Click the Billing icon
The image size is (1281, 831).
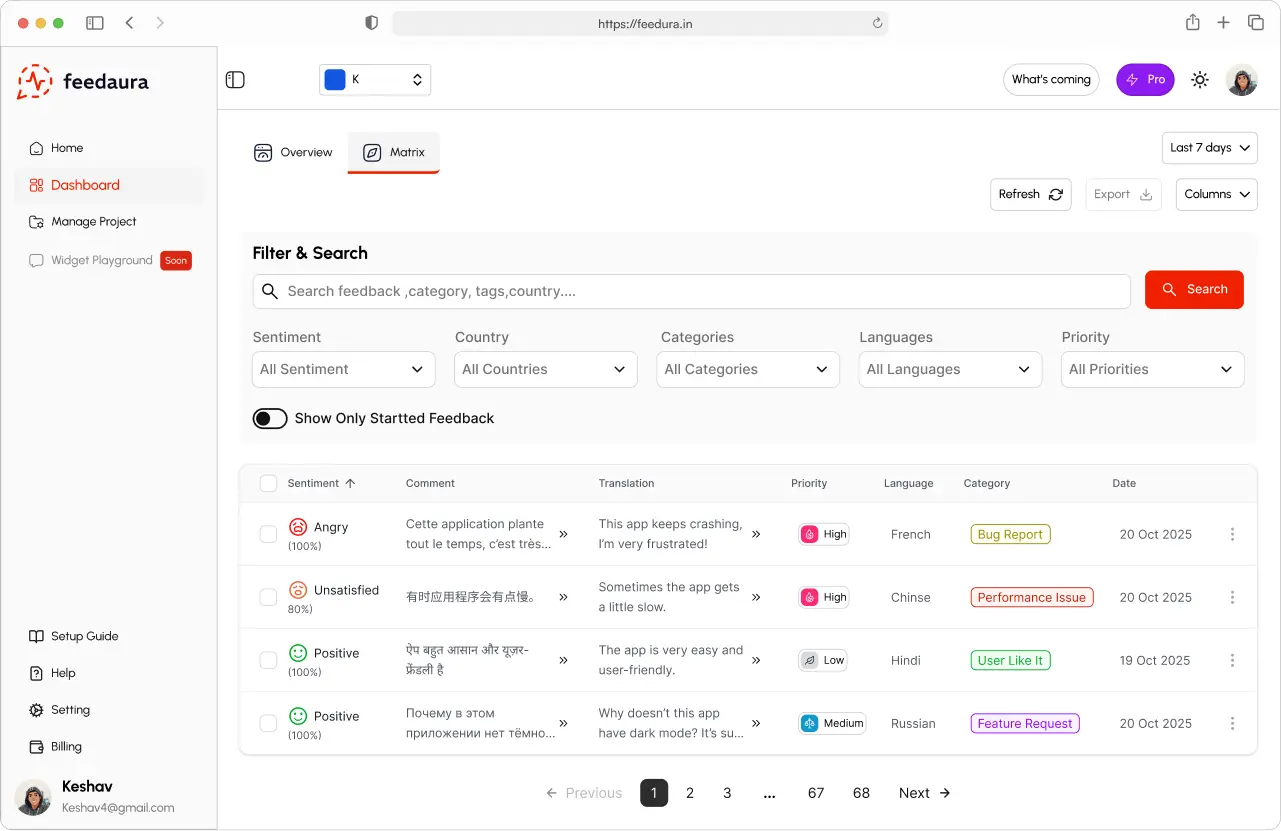coord(35,746)
